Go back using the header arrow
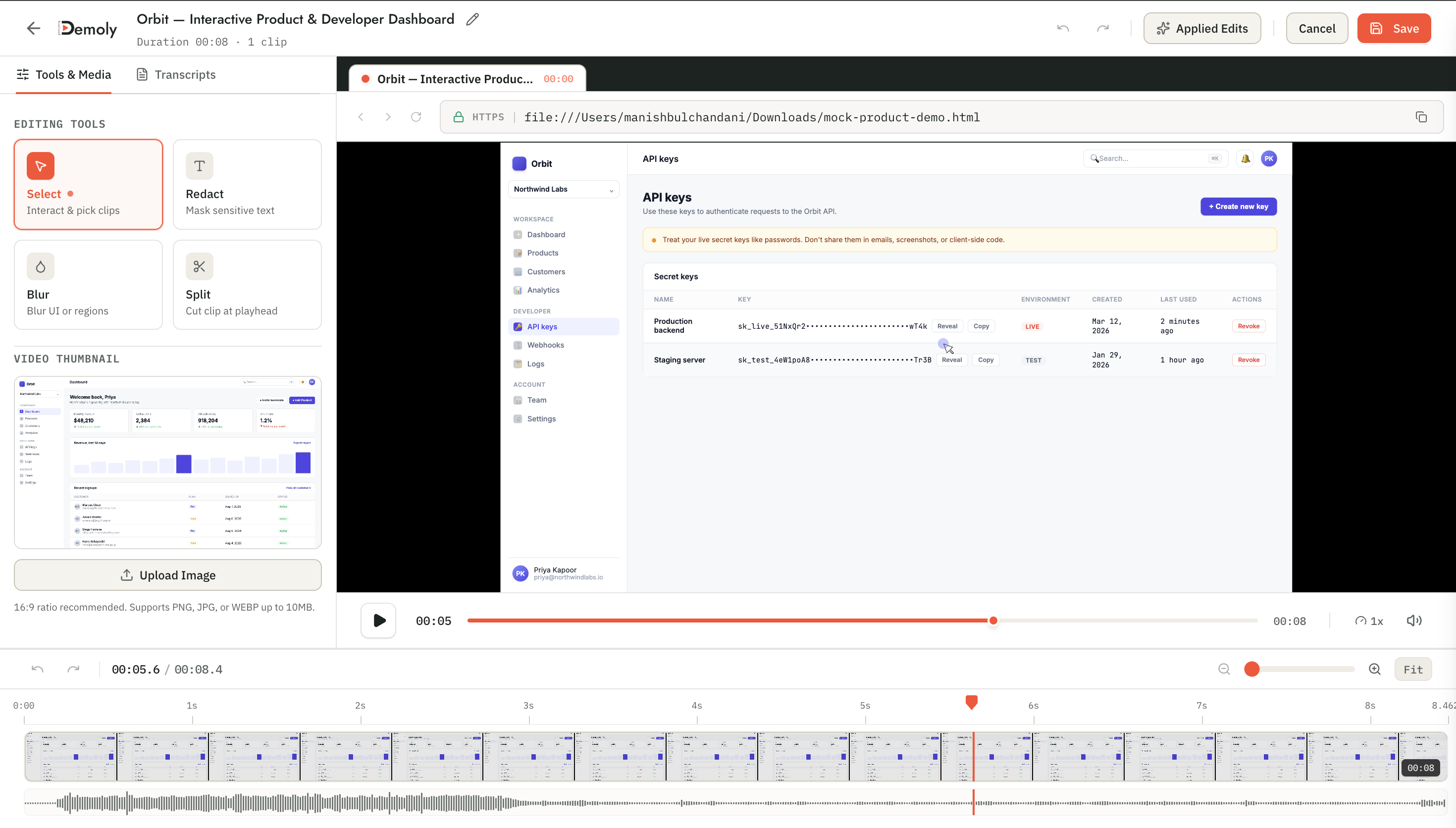 [x=34, y=28]
